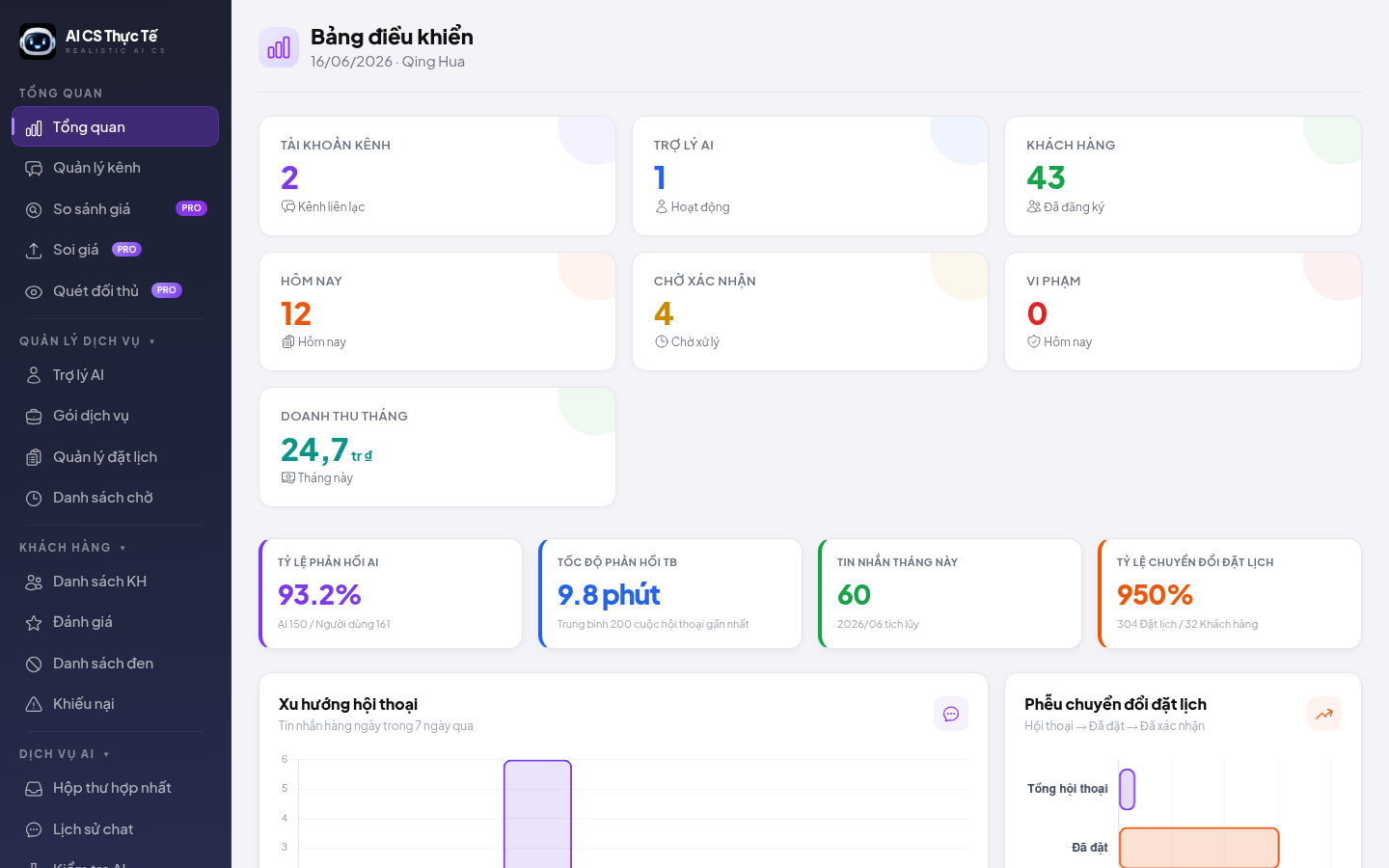Open the chat bubble icon in Xu hướng hội thoại

pos(951,714)
